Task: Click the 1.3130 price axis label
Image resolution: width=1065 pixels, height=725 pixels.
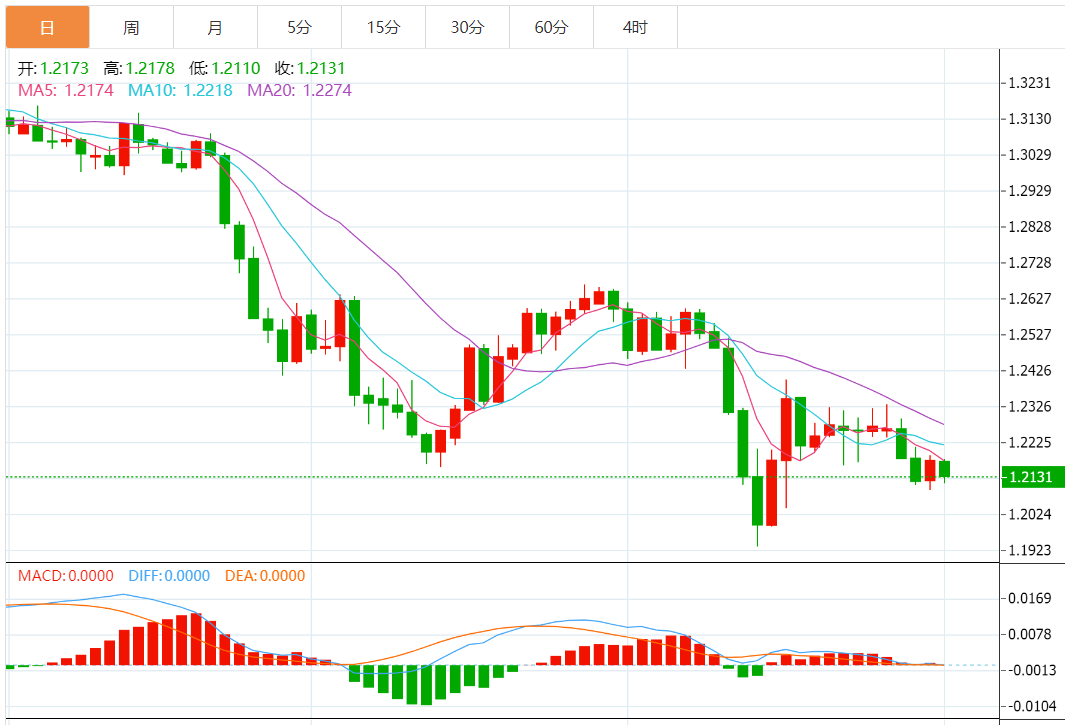Action: 1030,119
